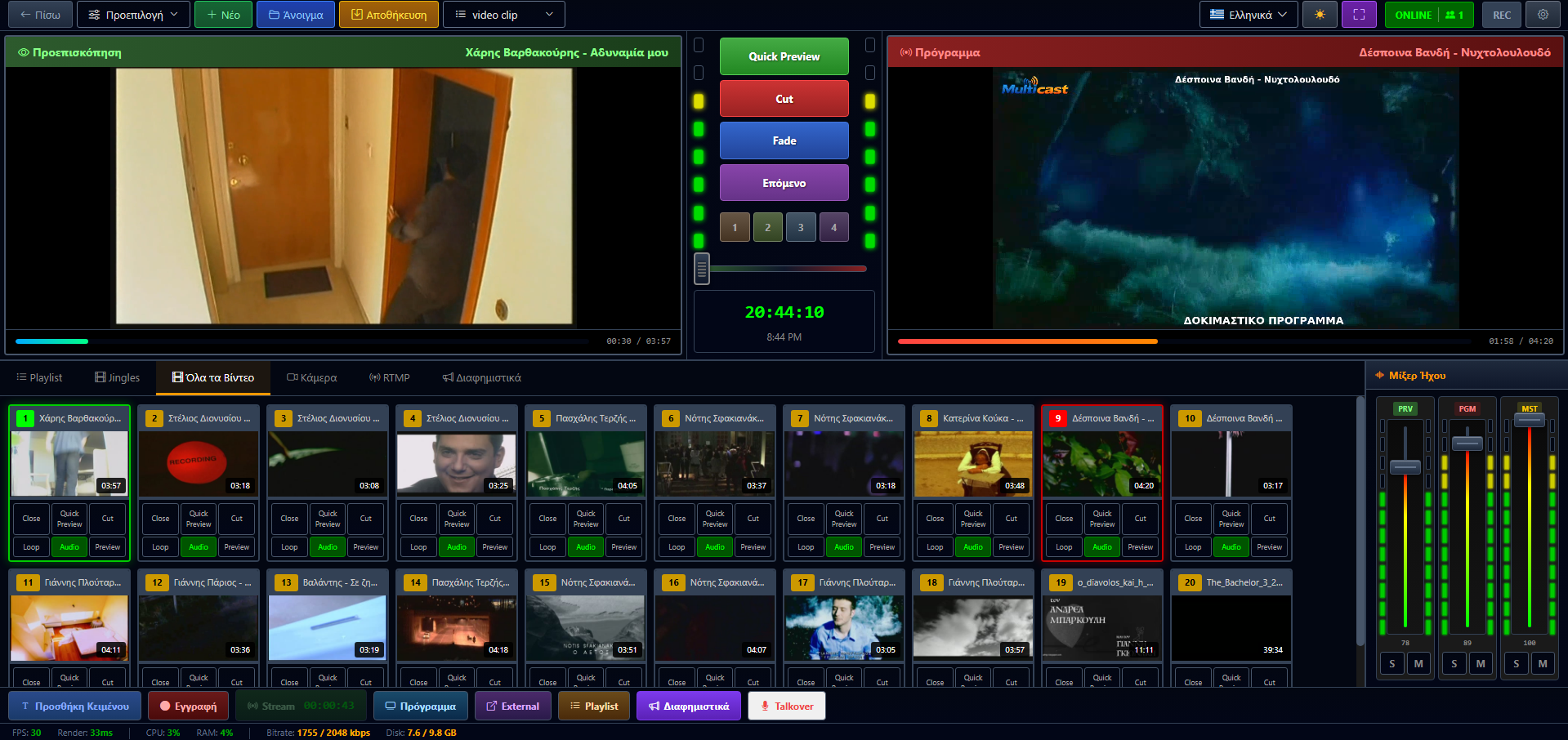Click the vertical transition T-bar slider

[x=701, y=268]
